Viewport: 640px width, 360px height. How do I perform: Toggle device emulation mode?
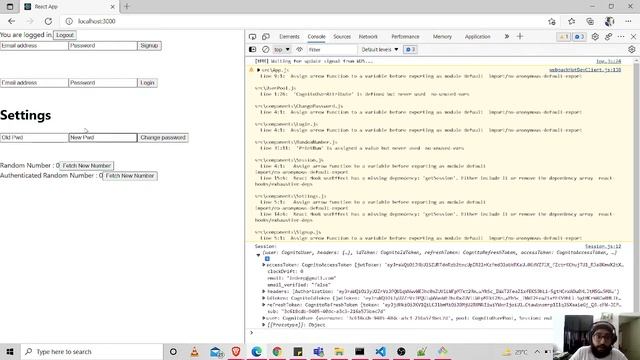tap(266, 37)
